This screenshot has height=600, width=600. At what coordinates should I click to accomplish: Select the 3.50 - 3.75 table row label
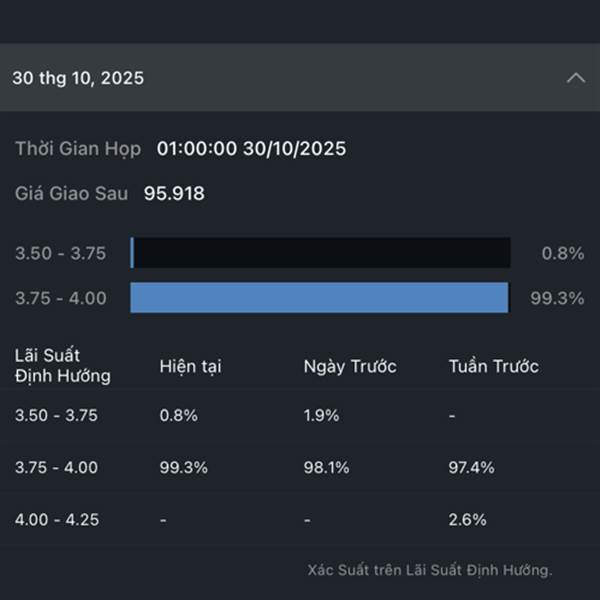[x=56, y=416]
